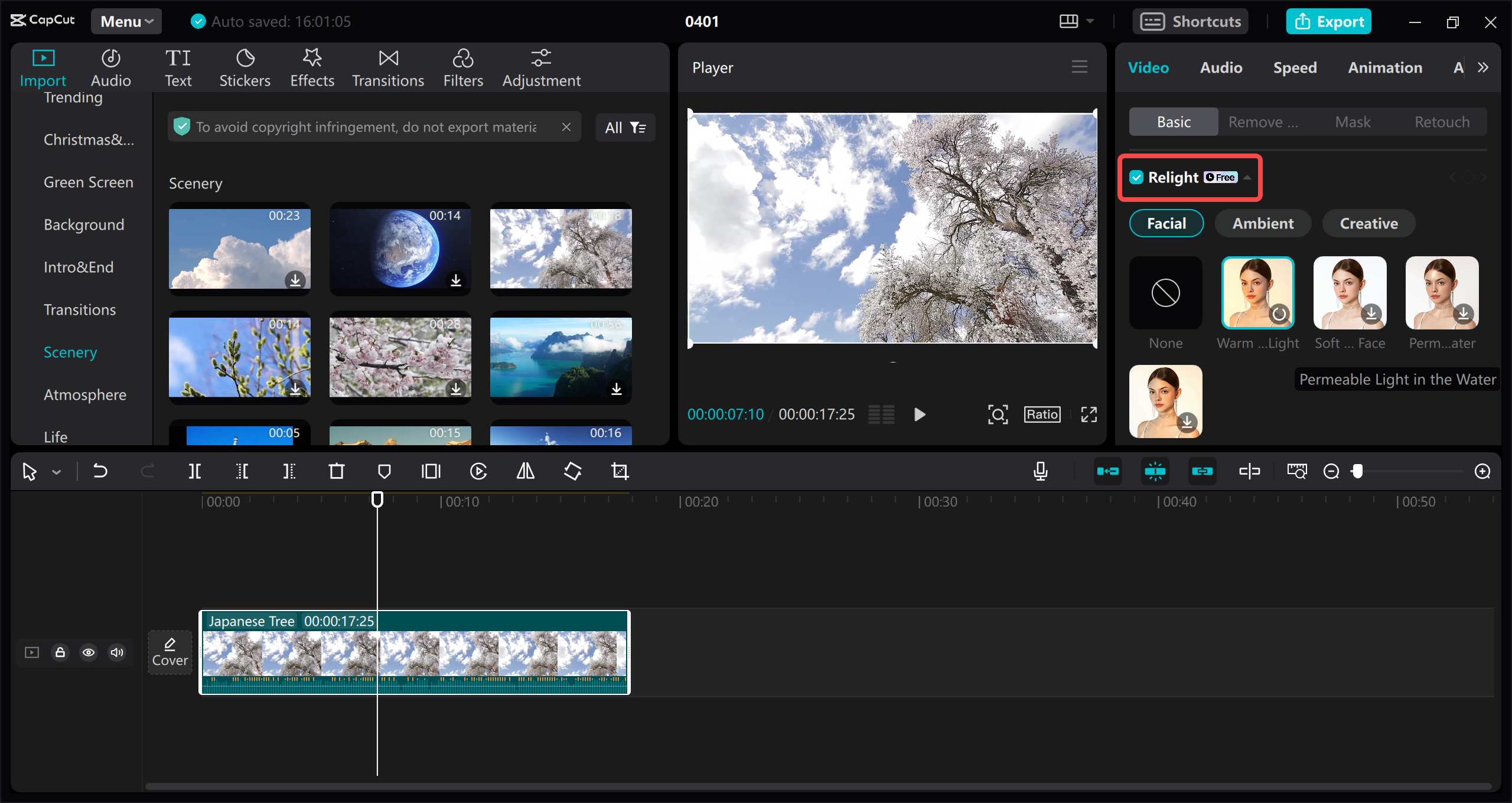Enable the Relight checkbox

[1136, 177]
